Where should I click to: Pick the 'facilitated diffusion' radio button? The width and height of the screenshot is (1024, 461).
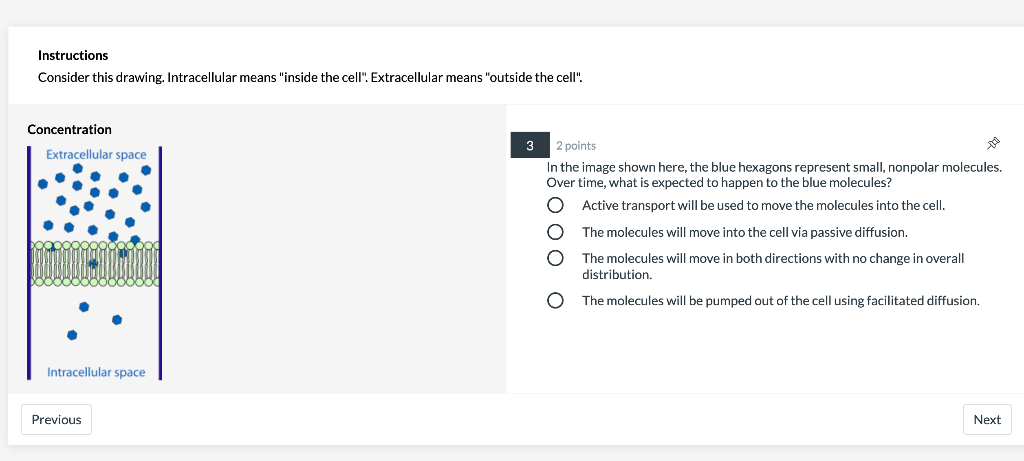(555, 300)
